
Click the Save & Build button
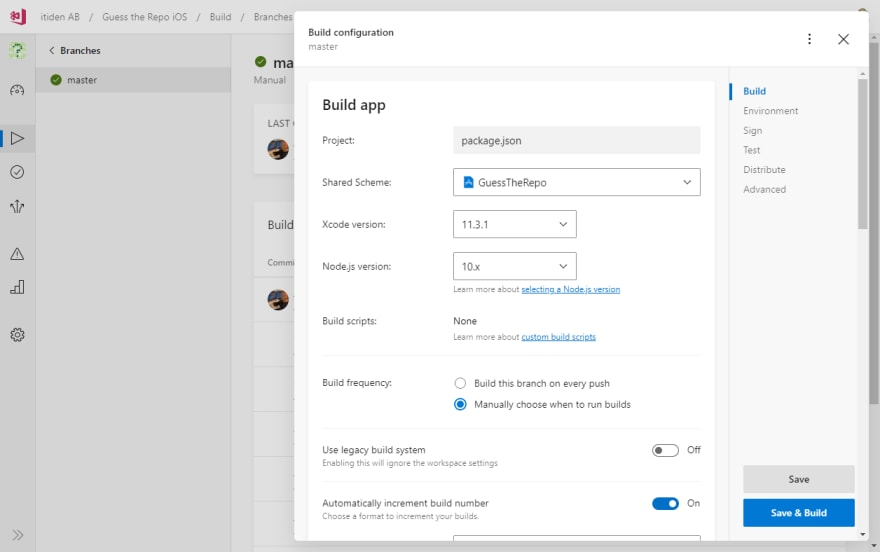click(x=798, y=513)
